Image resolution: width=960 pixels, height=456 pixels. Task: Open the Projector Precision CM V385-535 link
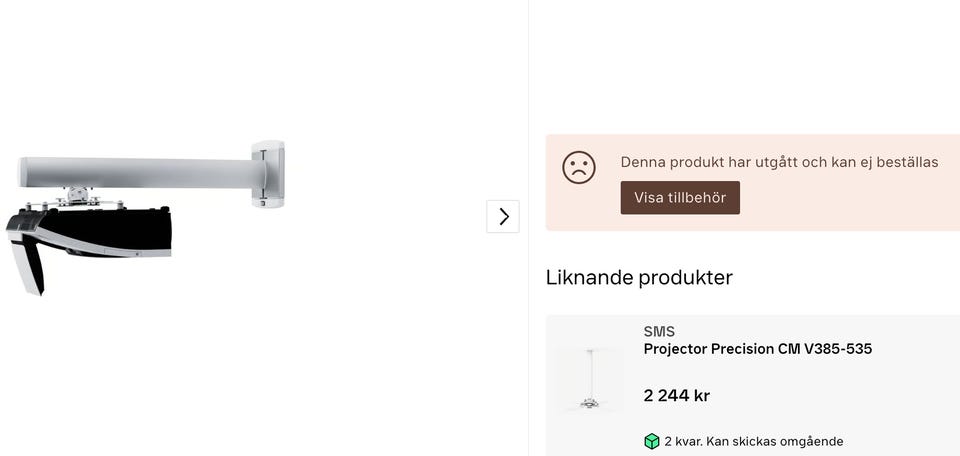pos(757,349)
